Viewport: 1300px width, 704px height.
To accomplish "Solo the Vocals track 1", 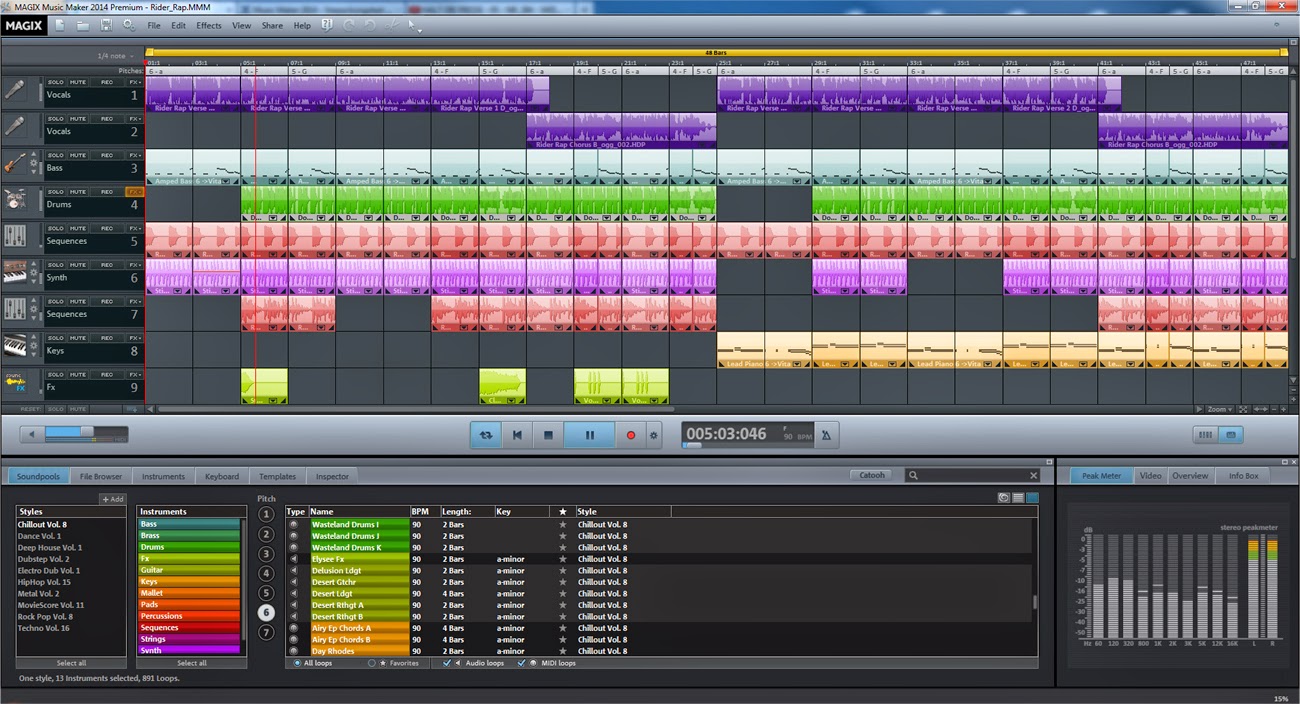I will (57, 82).
